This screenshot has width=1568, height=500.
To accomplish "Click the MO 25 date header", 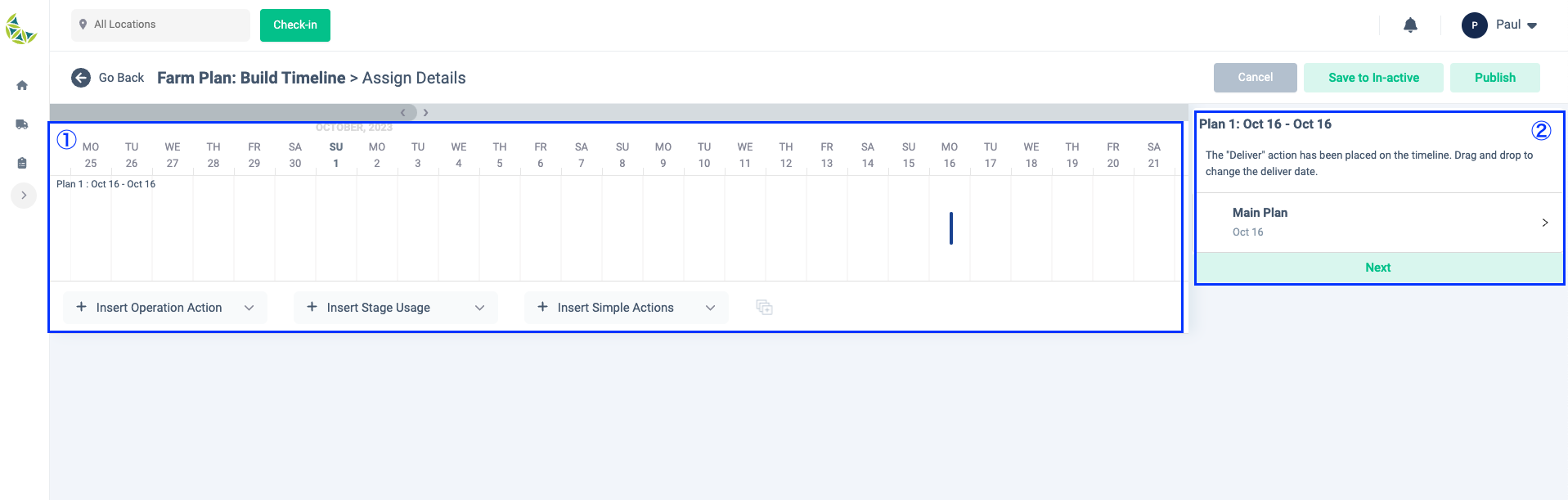I will 91,155.
